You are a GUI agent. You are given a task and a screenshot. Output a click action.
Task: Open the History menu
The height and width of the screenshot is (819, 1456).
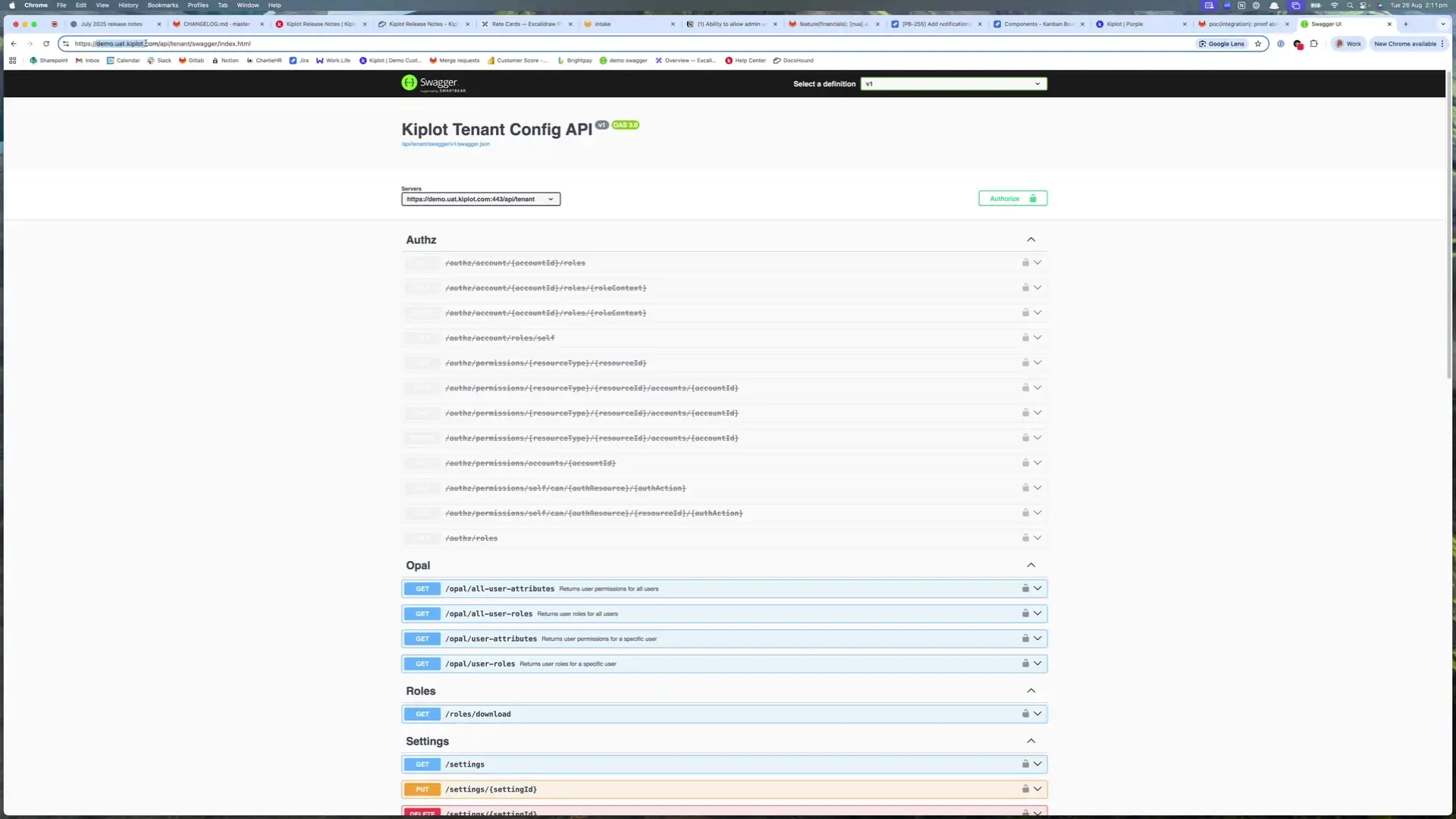point(128,5)
